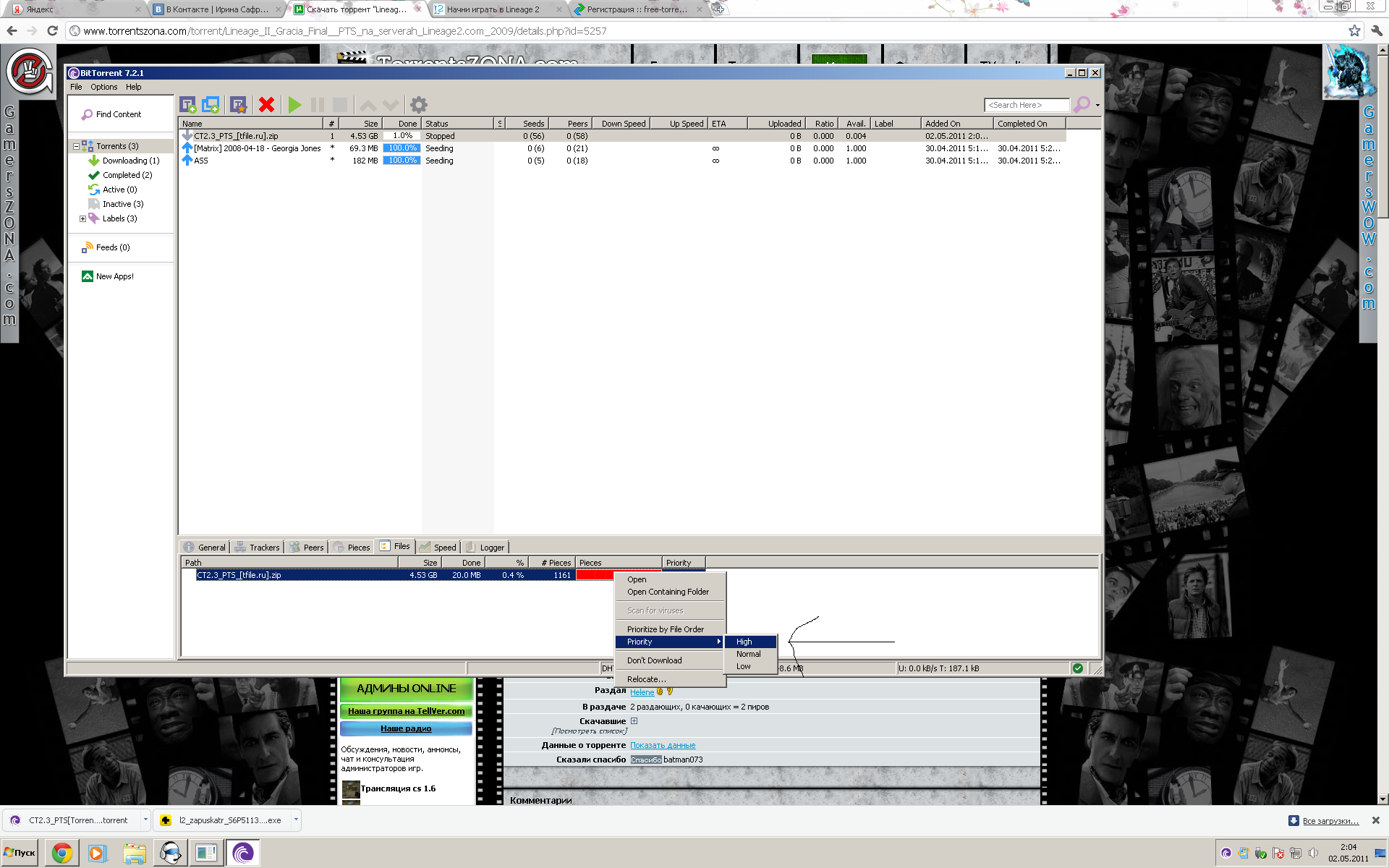The height and width of the screenshot is (868, 1389).
Task: Set file priority to Low
Action: 751,666
